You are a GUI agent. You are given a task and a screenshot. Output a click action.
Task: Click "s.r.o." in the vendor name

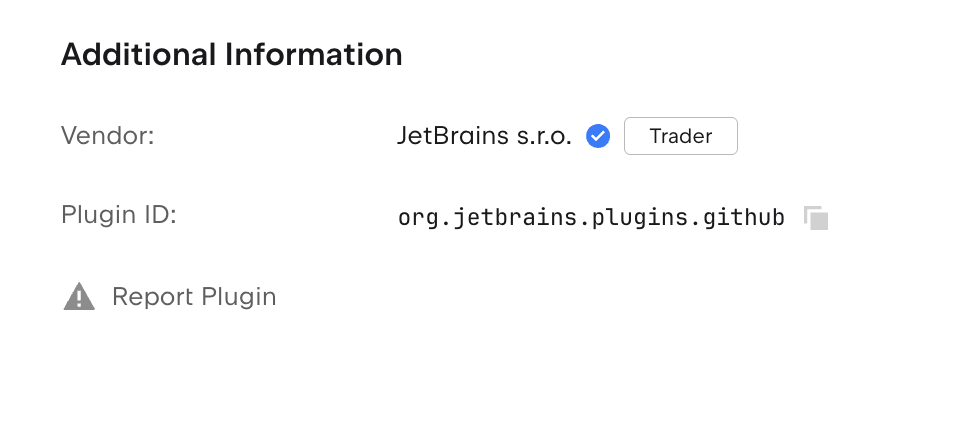(x=545, y=136)
